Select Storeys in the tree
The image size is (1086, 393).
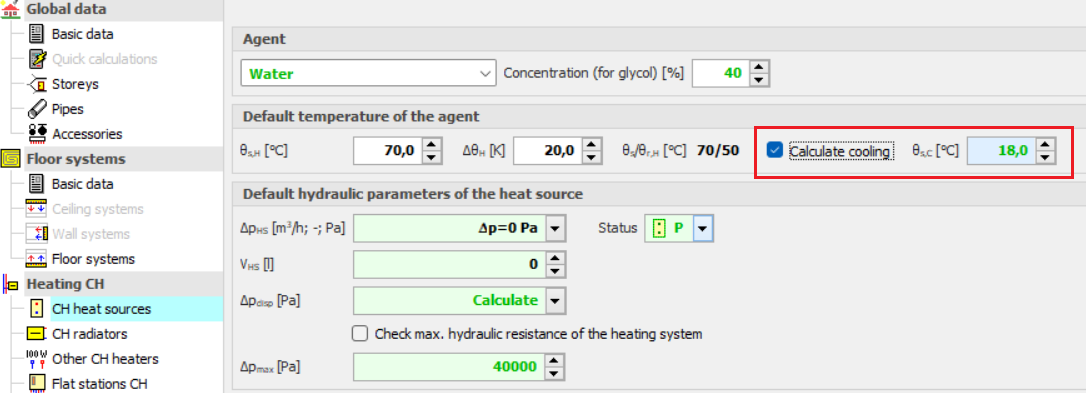[x=75, y=84]
